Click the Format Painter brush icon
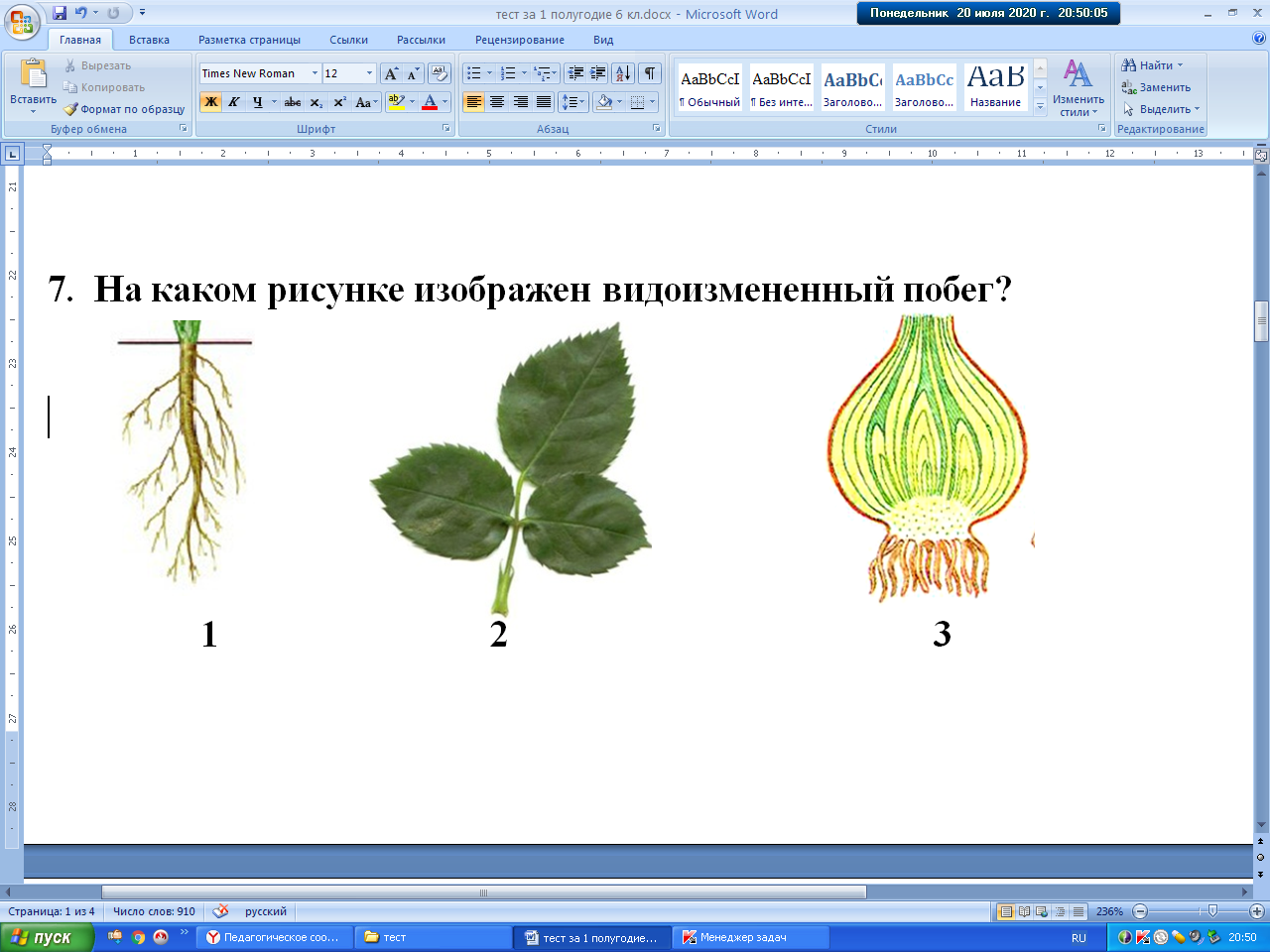The width and height of the screenshot is (1270, 952). pos(71,109)
